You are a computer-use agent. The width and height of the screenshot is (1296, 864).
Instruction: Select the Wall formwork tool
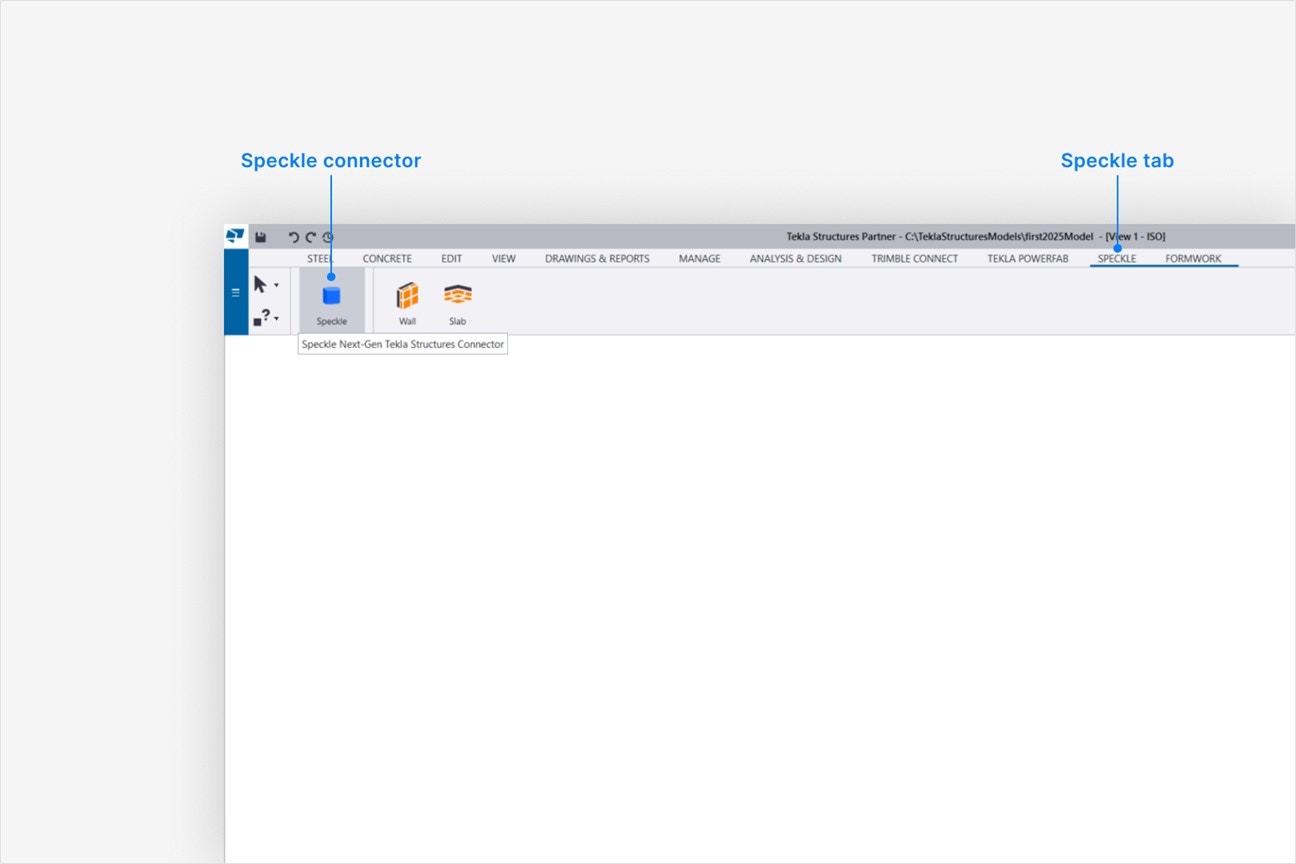click(x=407, y=304)
